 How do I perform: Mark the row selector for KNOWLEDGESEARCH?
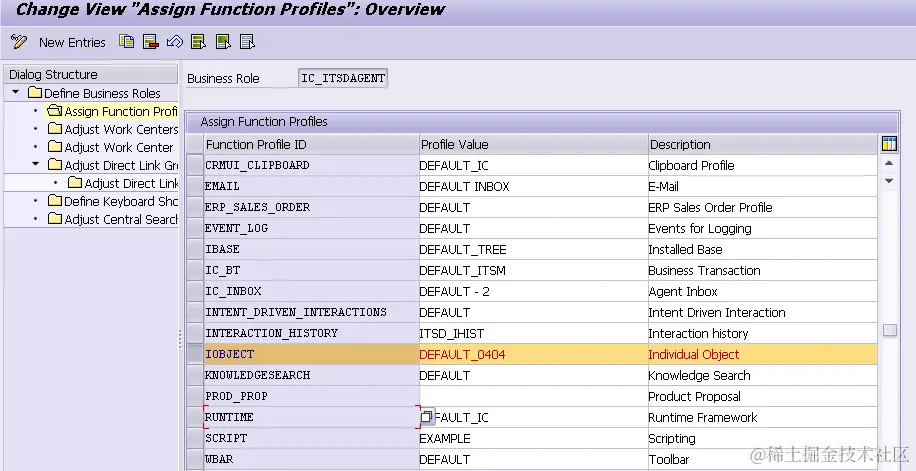click(x=195, y=376)
